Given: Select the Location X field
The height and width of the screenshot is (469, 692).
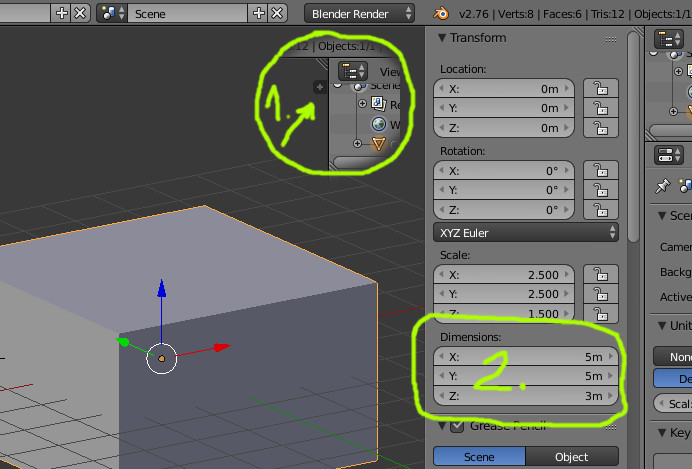Looking at the screenshot, I should (x=504, y=89).
